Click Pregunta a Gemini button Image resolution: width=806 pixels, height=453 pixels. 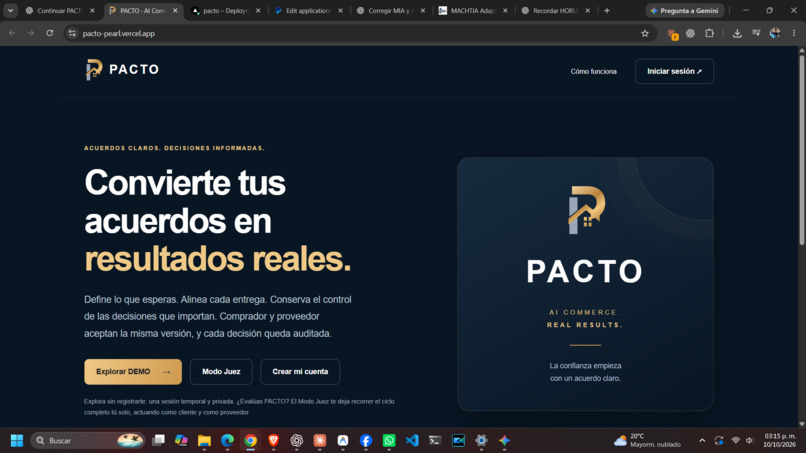tap(684, 10)
